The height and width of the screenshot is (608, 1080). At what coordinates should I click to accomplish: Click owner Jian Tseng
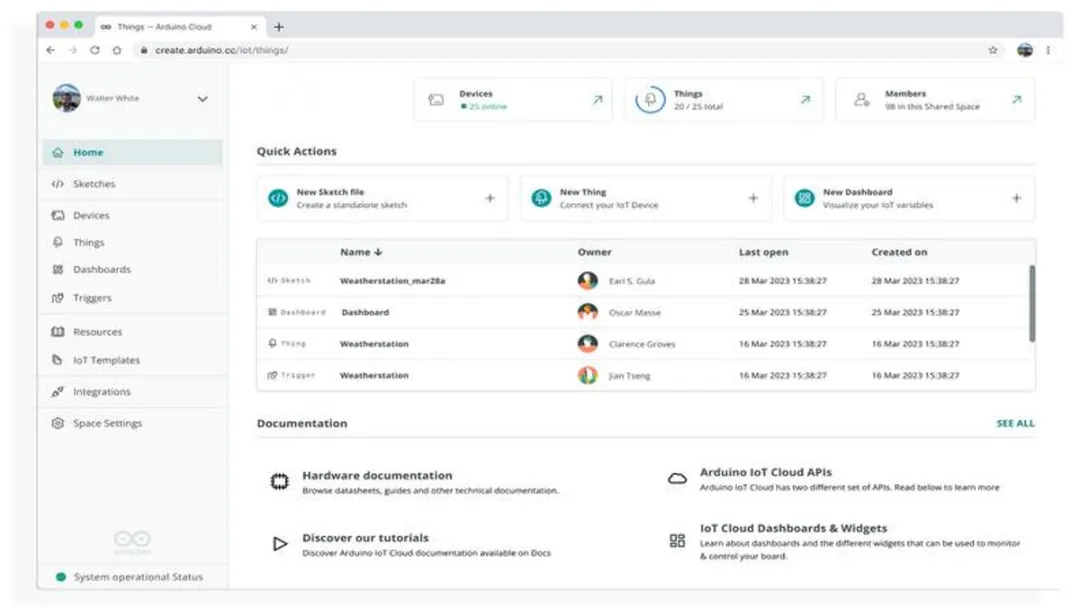pyautogui.click(x=630, y=376)
